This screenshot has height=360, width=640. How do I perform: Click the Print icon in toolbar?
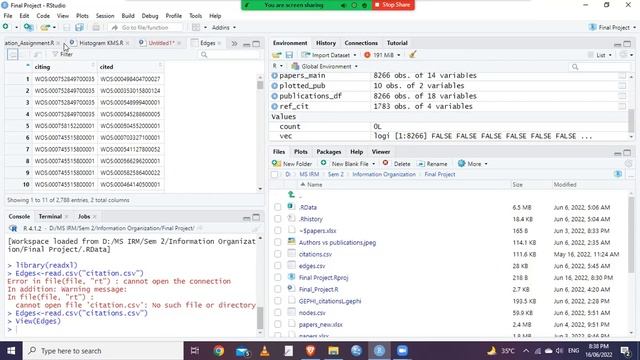(96, 27)
